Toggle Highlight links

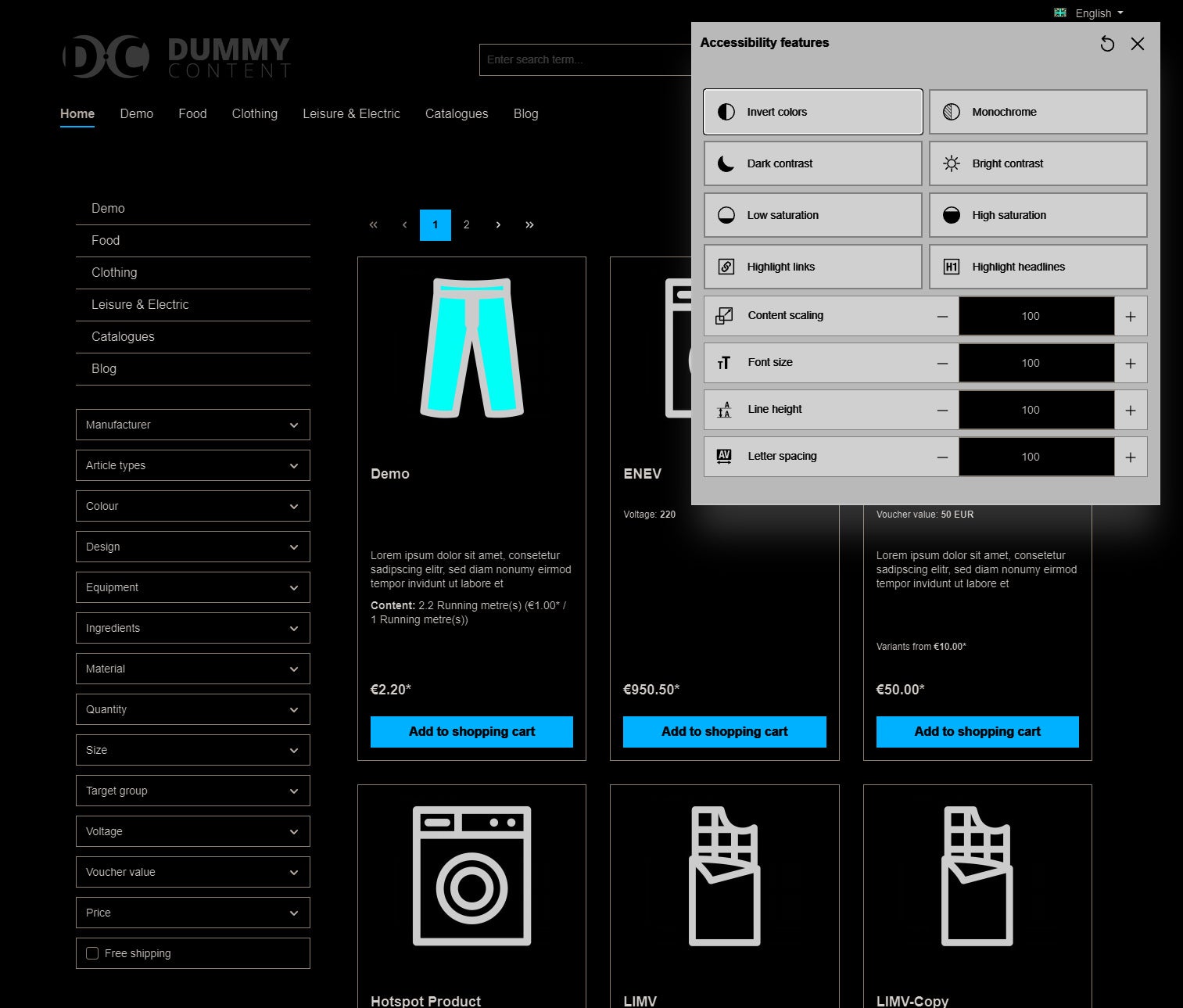[813, 267]
